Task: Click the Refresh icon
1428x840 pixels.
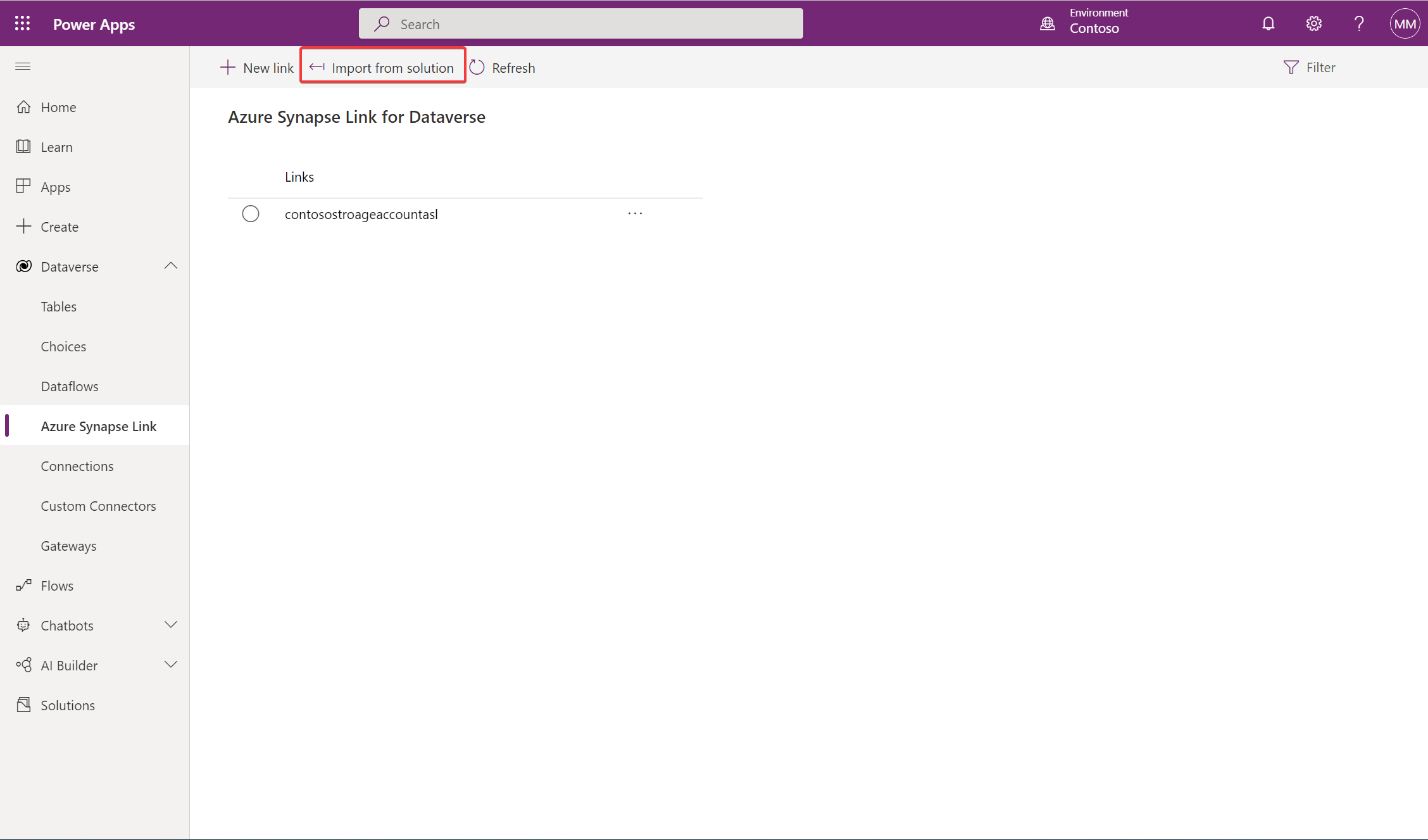Action: (477, 67)
